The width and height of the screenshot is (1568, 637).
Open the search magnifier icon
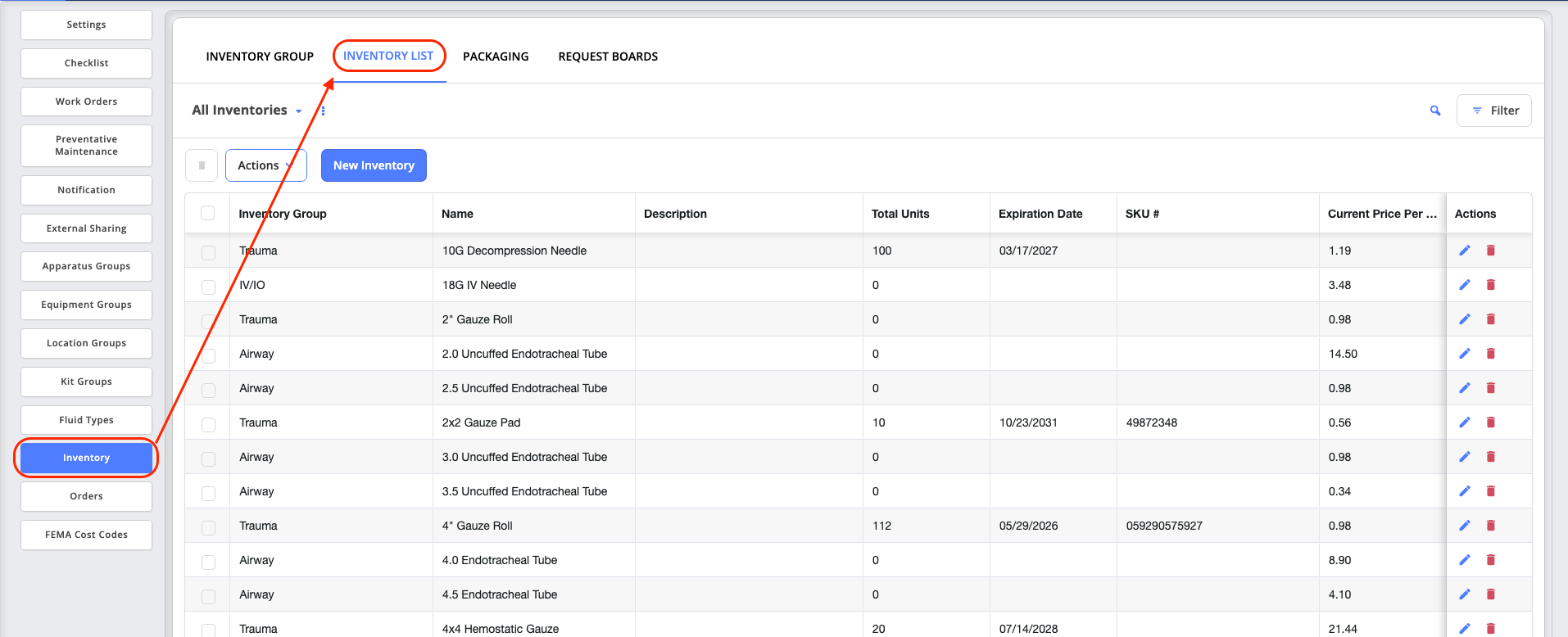[x=1435, y=111]
